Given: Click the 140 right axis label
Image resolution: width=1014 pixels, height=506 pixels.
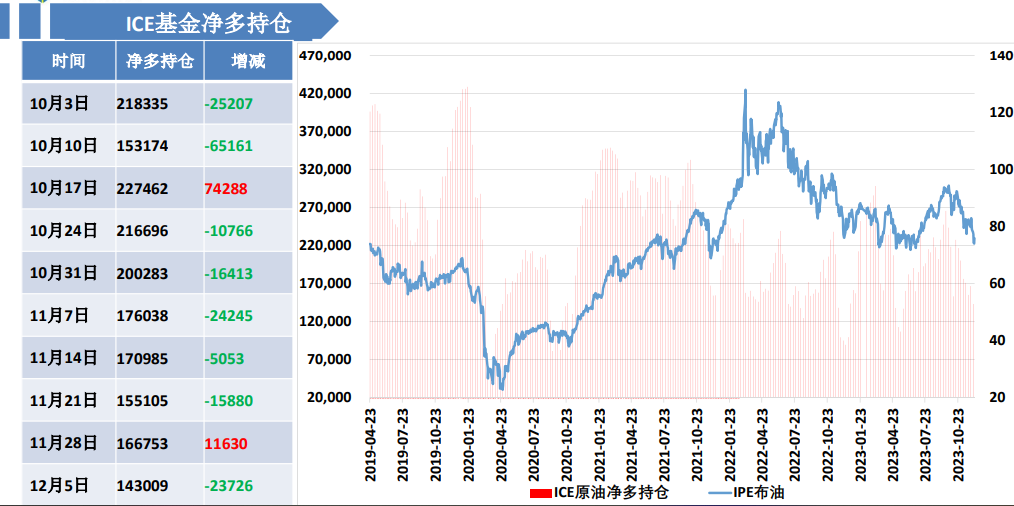Looking at the screenshot, I should (x=1000, y=56).
